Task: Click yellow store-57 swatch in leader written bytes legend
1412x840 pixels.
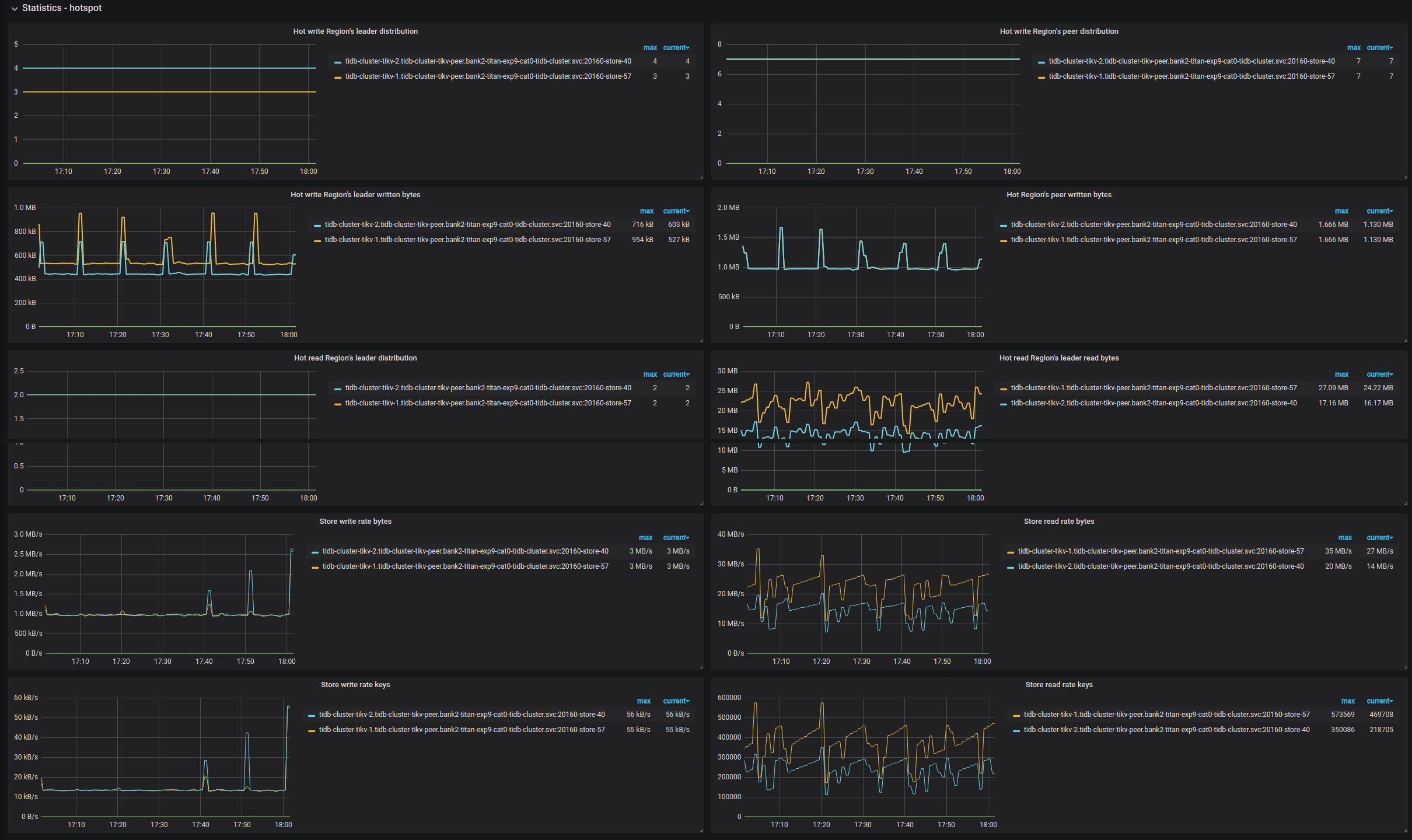Action: point(317,240)
